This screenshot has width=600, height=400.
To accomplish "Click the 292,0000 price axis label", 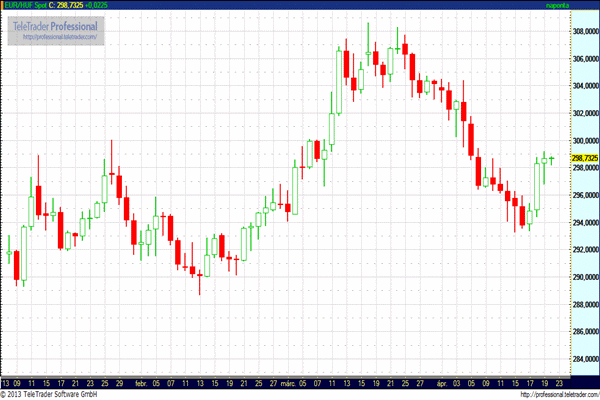I will point(583,250).
